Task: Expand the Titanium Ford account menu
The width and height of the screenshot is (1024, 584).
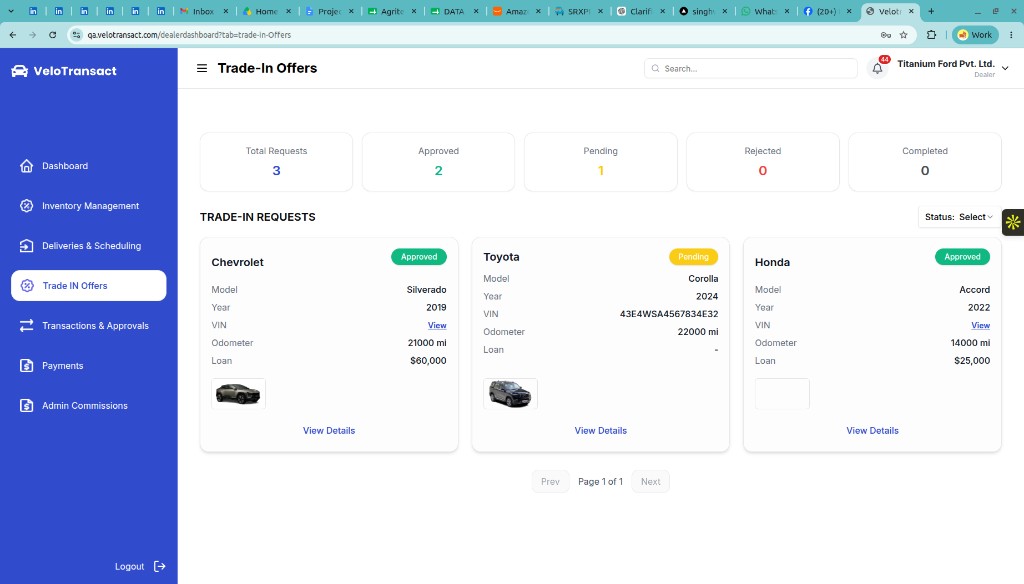Action: 1005,68
